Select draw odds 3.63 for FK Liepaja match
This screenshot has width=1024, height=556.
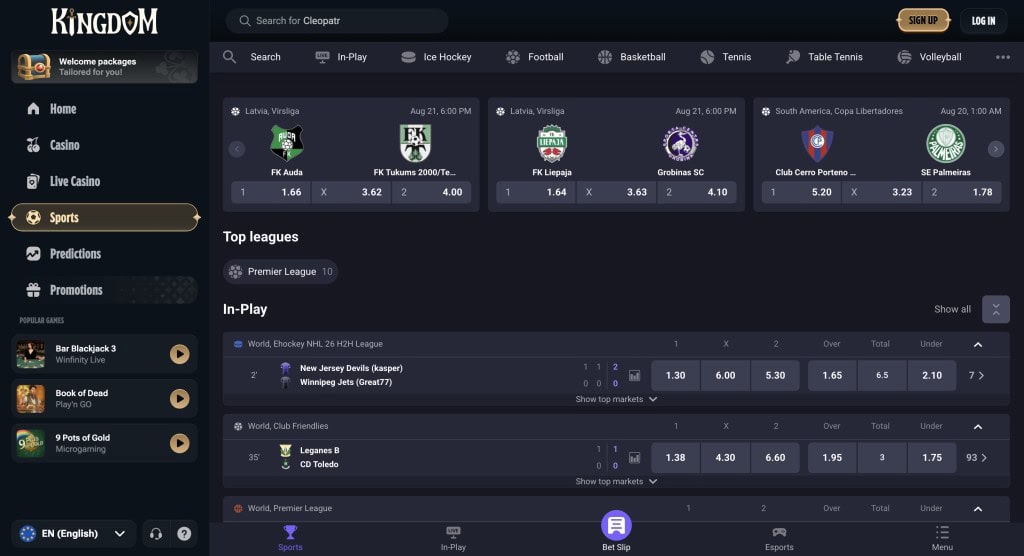(616, 193)
